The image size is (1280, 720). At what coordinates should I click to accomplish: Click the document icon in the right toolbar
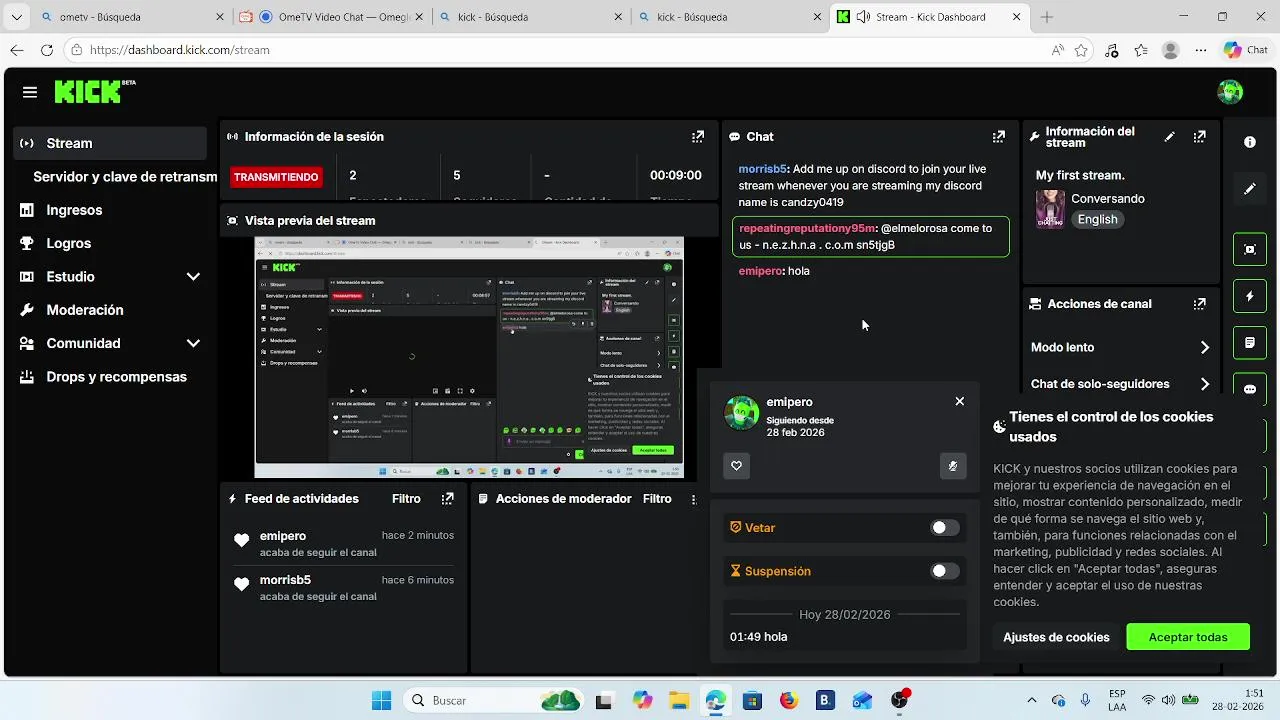tap(1250, 343)
